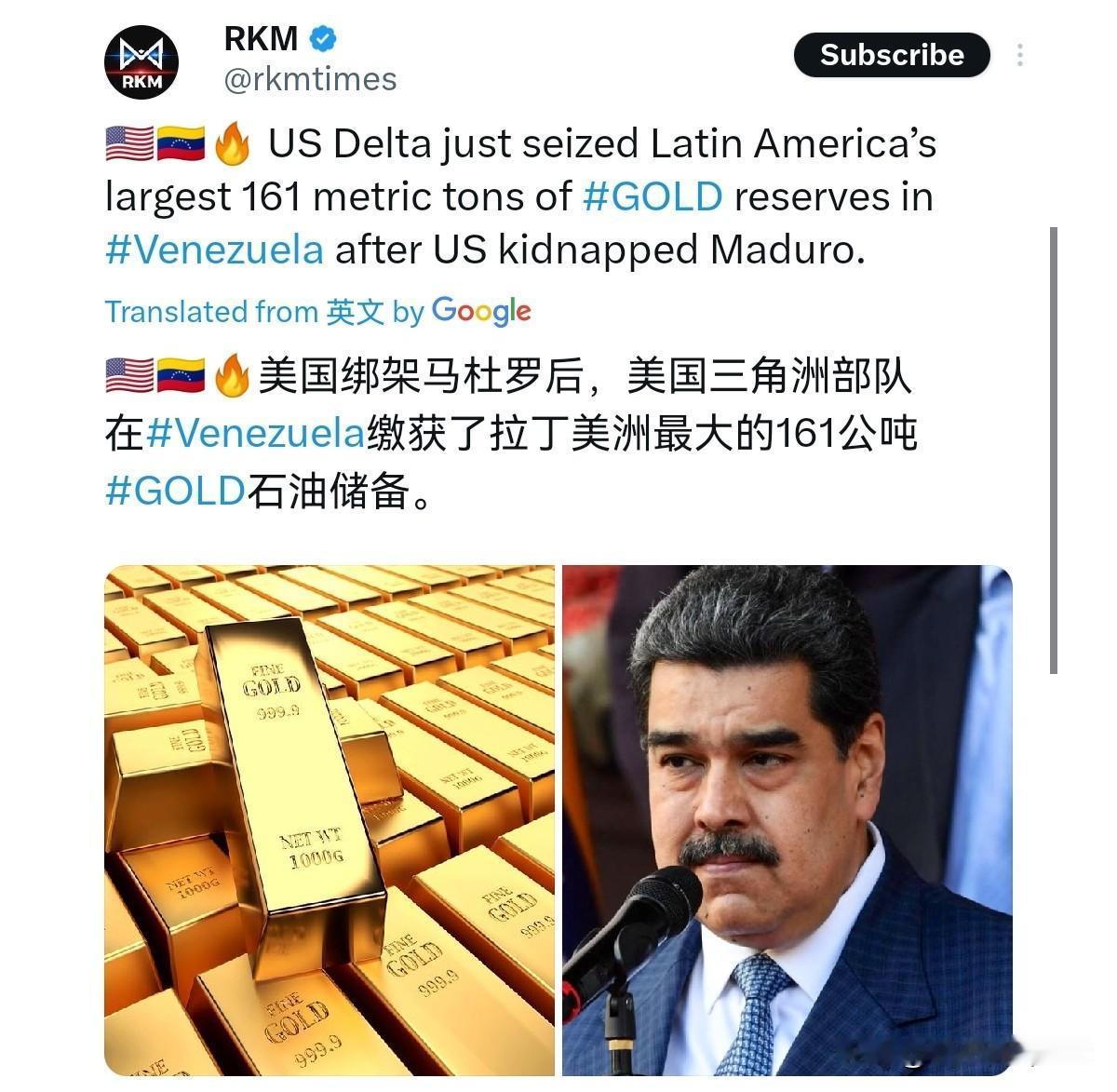Click the fire emoji in English tweet
This screenshot has height=1092, width=1117.
(232, 144)
